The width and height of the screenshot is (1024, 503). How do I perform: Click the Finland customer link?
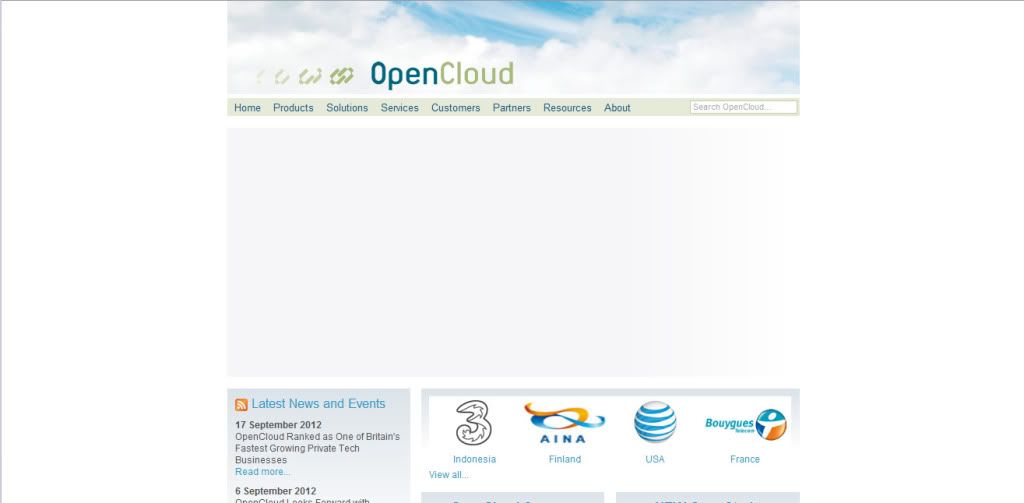point(565,459)
